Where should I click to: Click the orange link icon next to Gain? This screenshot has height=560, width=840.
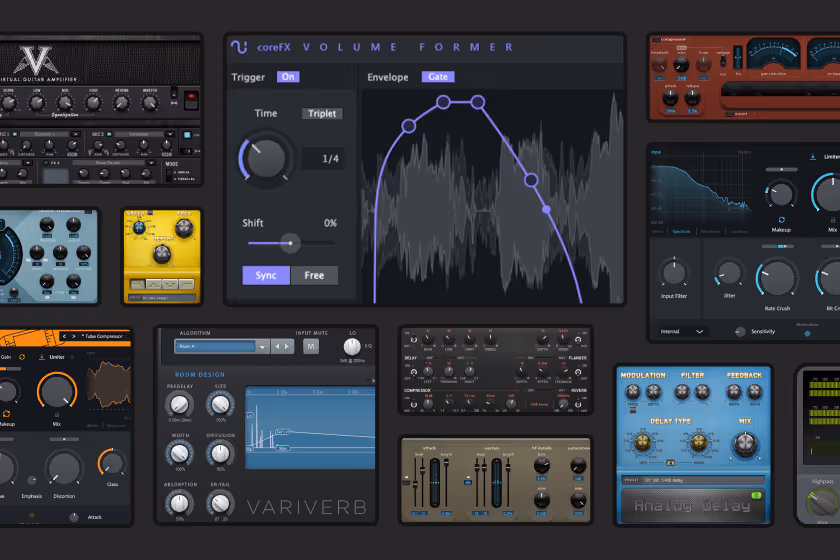click(x=22, y=357)
